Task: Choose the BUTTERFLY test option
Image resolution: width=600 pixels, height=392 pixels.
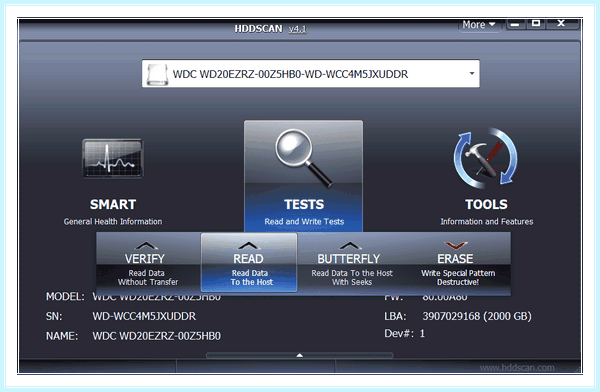Action: pos(349,263)
